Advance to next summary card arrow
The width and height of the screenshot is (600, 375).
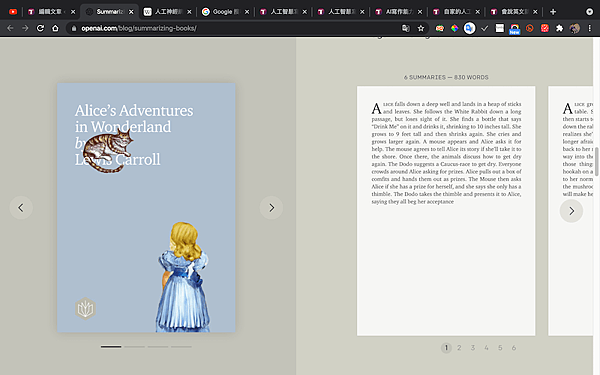point(571,211)
